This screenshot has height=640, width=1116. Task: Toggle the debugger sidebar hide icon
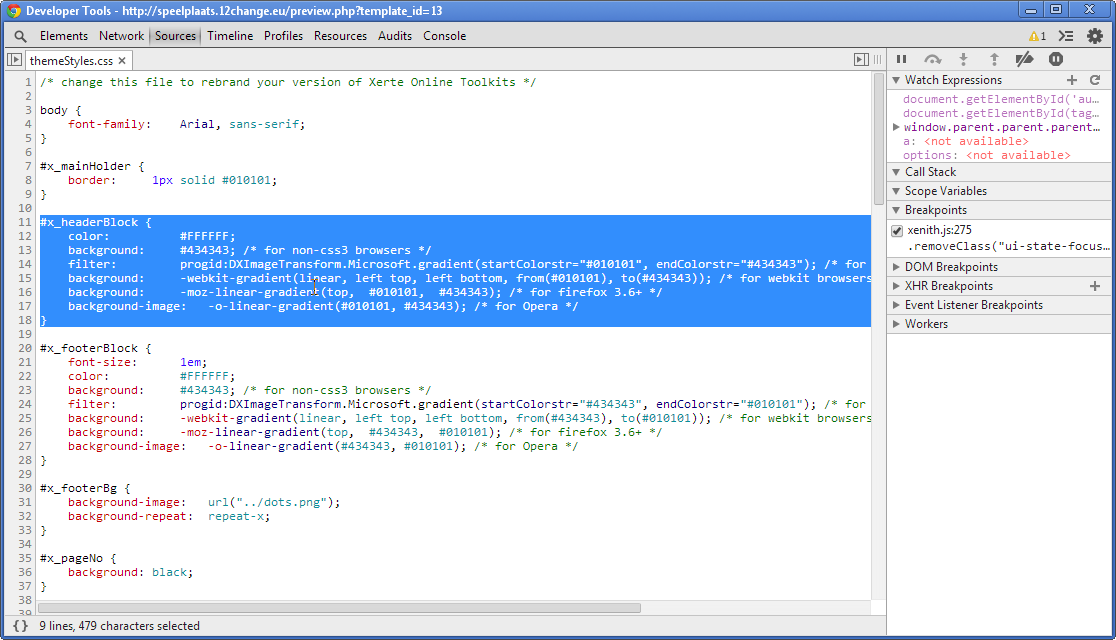[x=860, y=60]
